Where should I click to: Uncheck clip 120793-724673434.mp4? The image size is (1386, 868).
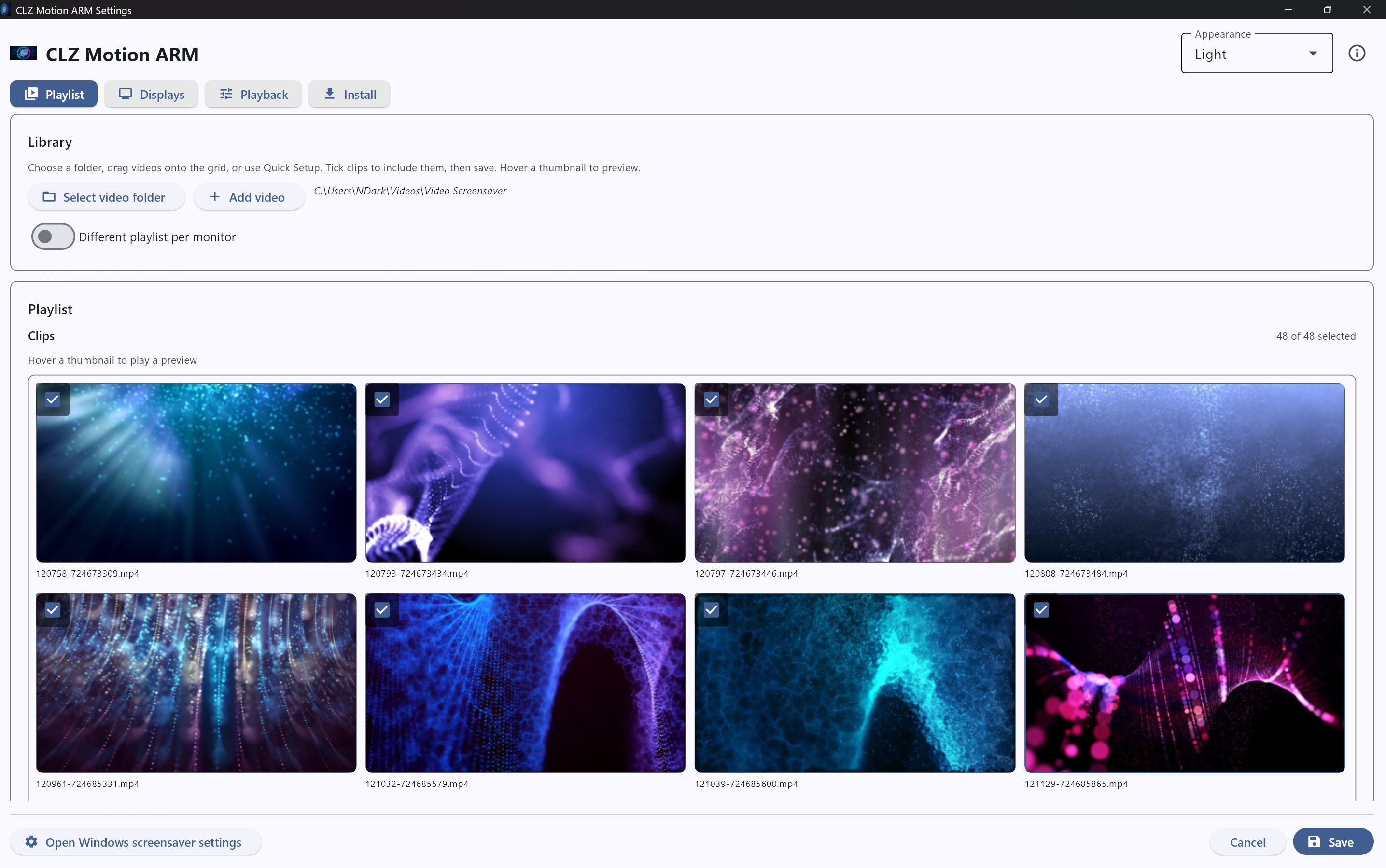(382, 400)
